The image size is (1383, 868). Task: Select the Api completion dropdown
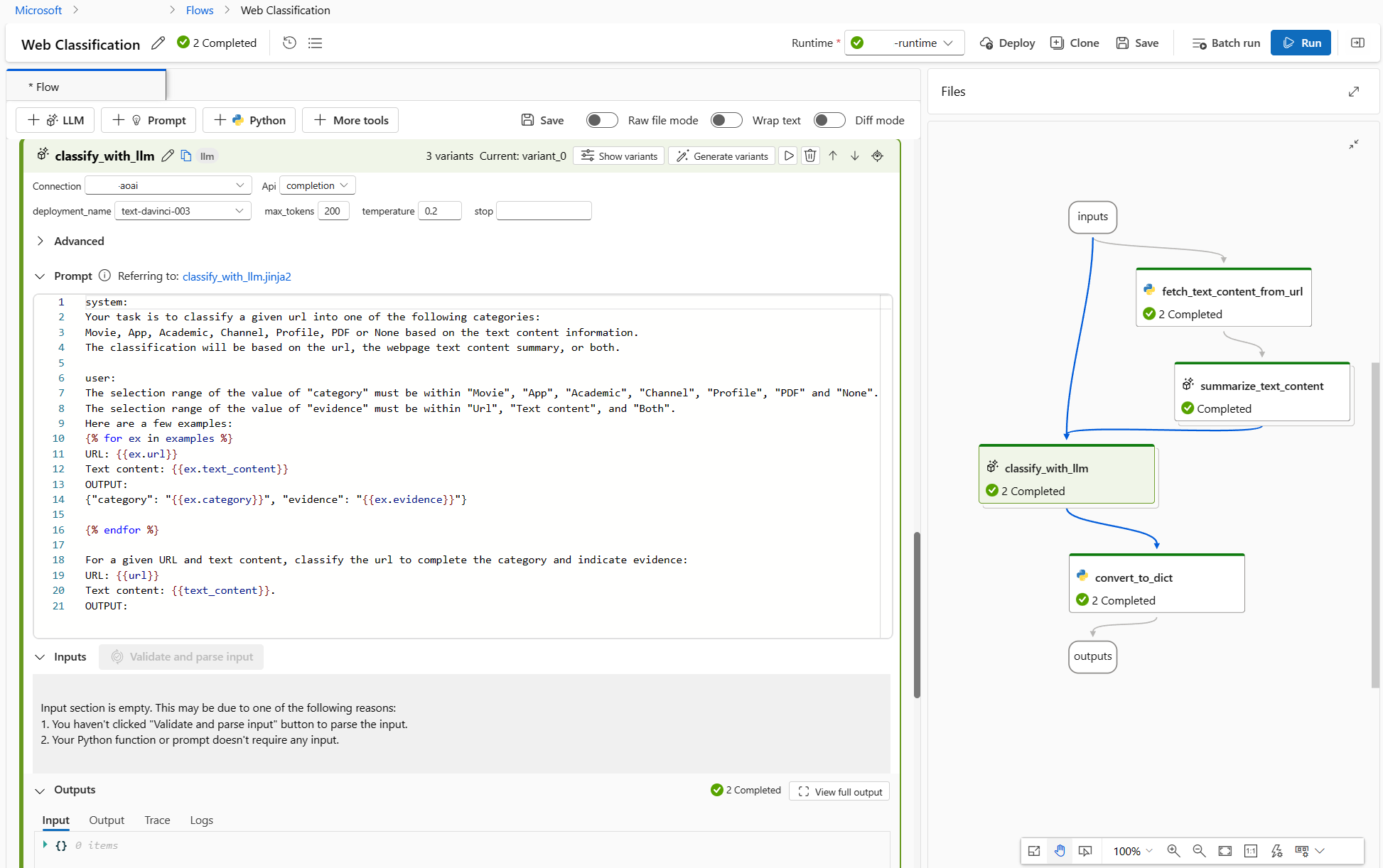pos(314,185)
